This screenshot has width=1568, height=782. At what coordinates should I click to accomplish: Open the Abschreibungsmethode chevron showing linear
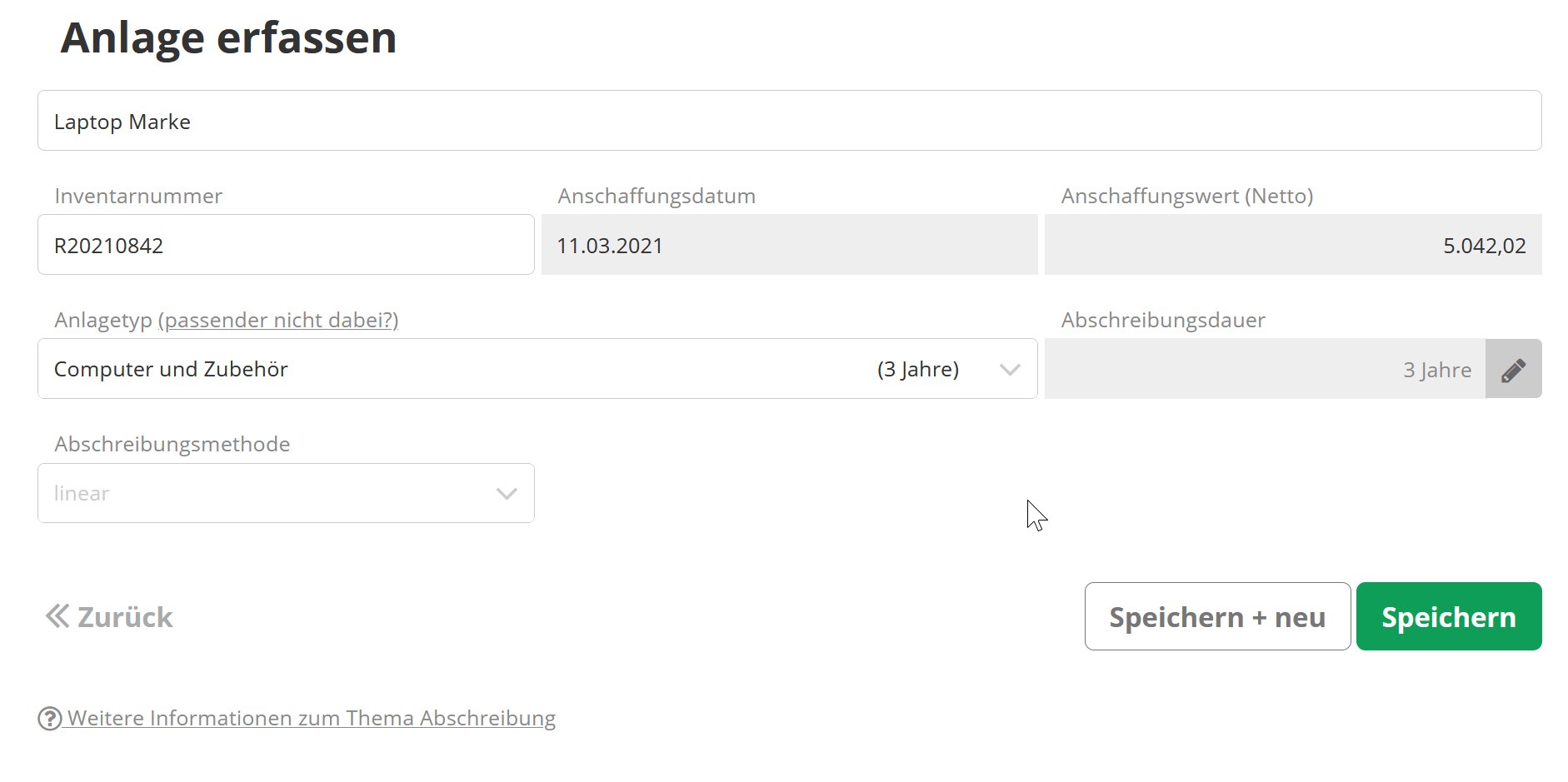point(507,493)
